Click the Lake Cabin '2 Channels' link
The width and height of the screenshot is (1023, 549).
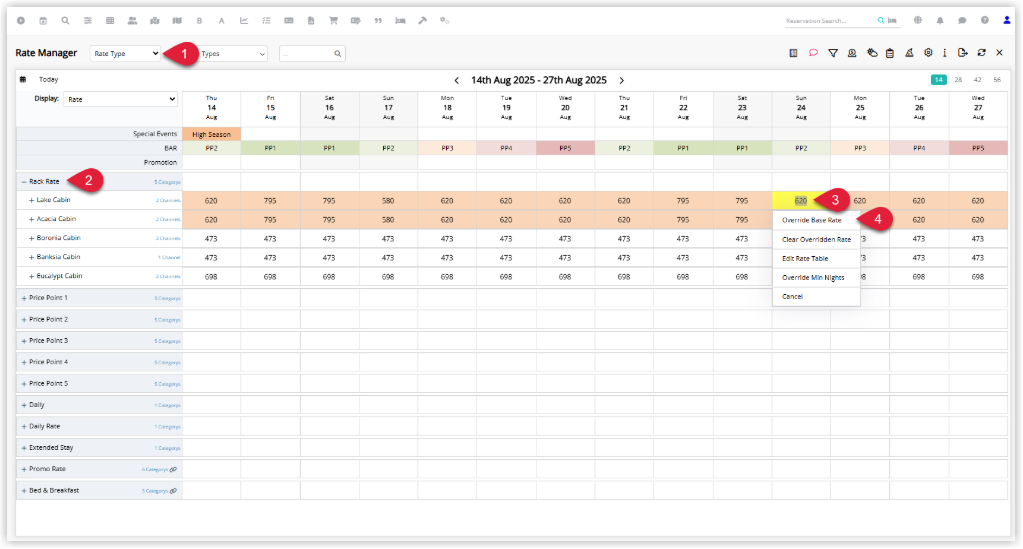click(168, 201)
